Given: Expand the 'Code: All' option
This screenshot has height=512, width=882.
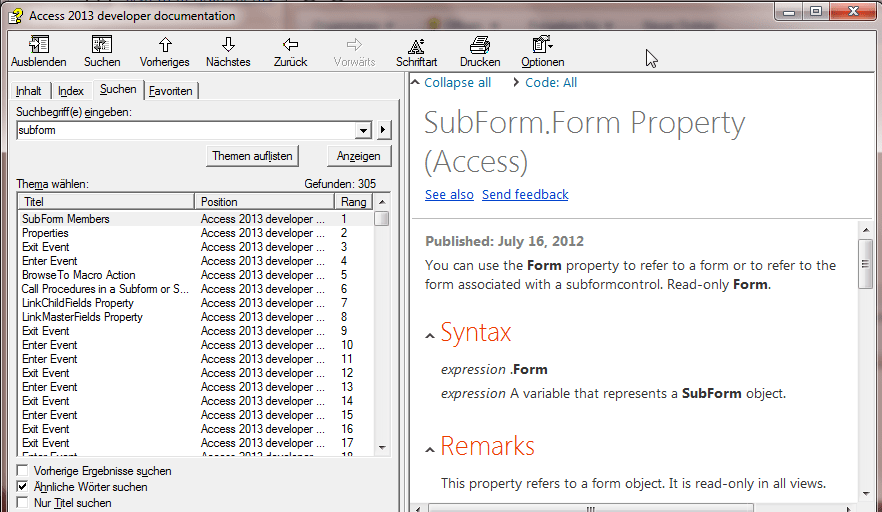Looking at the screenshot, I should (x=551, y=83).
